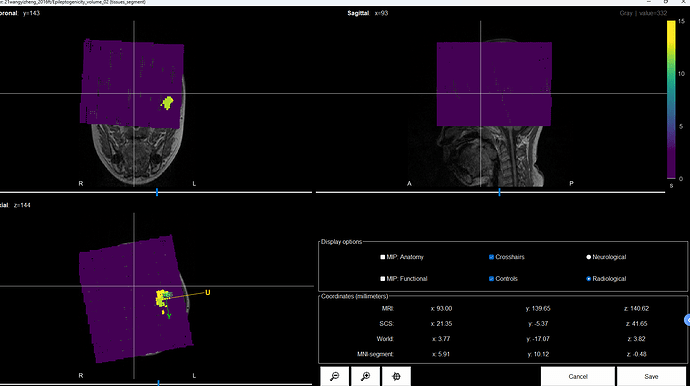690x386 pixels.
Task: Click the yellow U fiducial marker label
Action: [208, 293]
